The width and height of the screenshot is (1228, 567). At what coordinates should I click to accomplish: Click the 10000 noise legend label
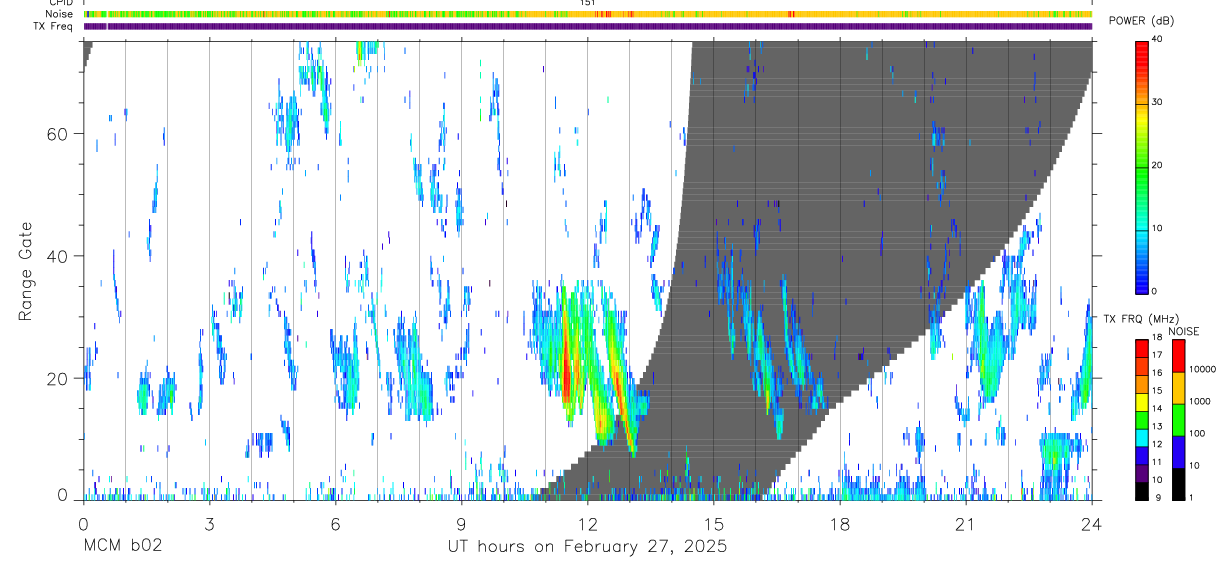pyautogui.click(x=1201, y=369)
